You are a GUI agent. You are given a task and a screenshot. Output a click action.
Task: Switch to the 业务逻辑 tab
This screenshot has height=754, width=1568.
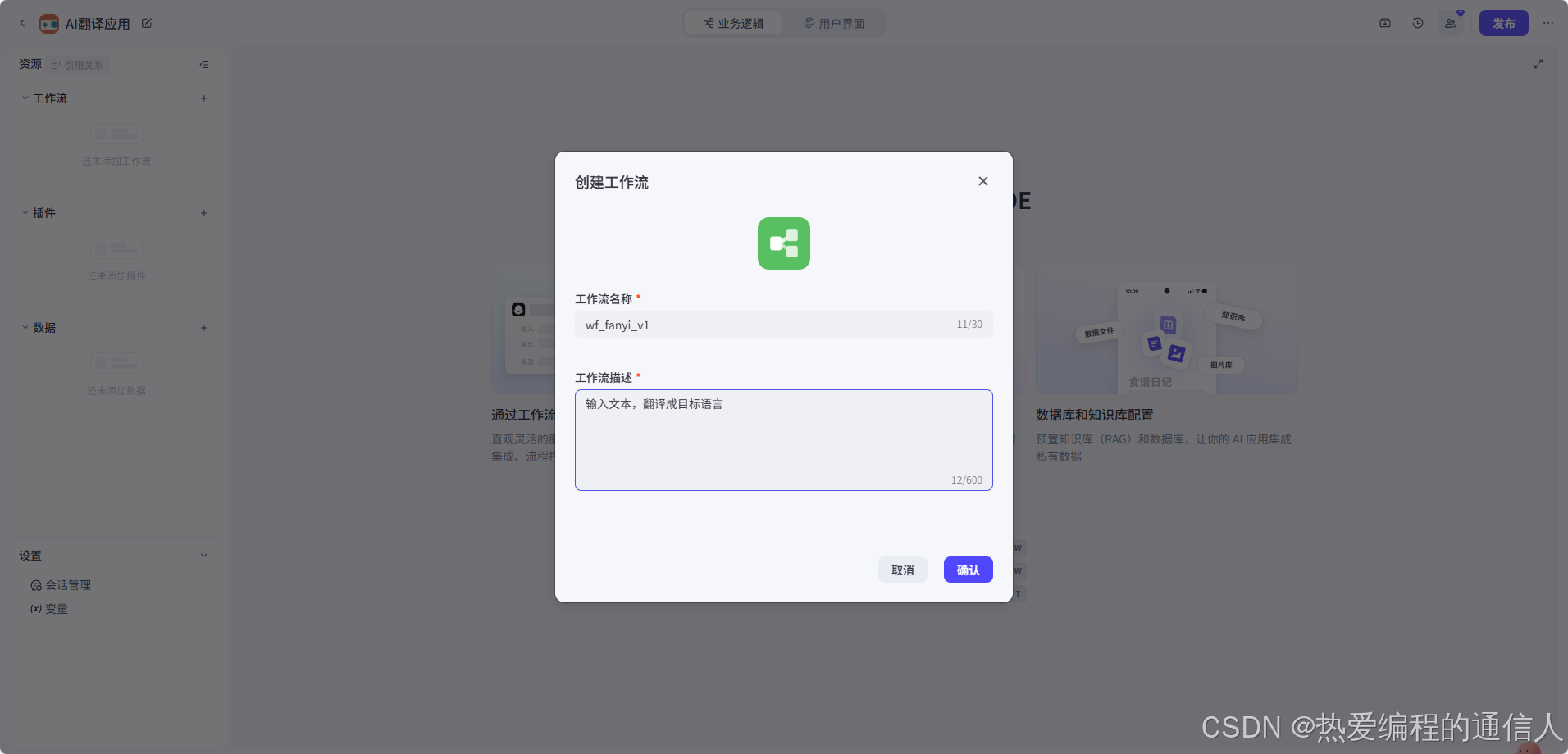tap(733, 23)
